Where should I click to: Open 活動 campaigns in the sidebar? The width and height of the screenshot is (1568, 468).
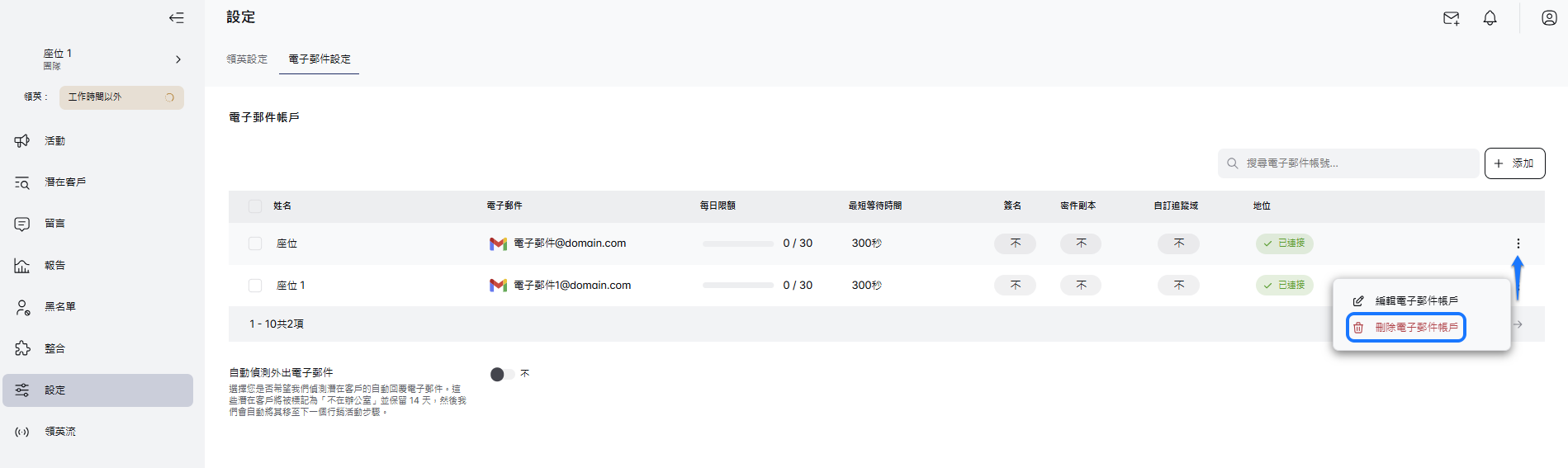pos(54,141)
